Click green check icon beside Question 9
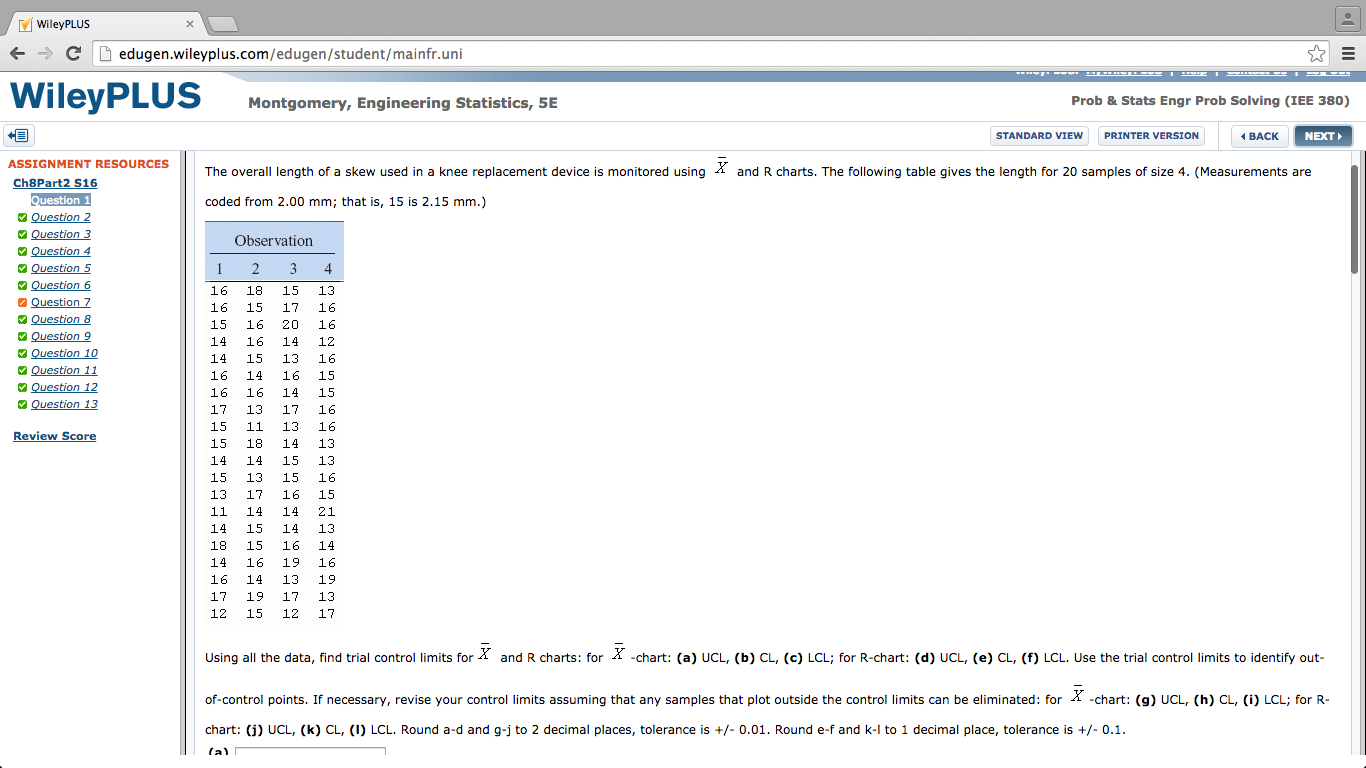The height and width of the screenshot is (768, 1366). [x=22, y=336]
